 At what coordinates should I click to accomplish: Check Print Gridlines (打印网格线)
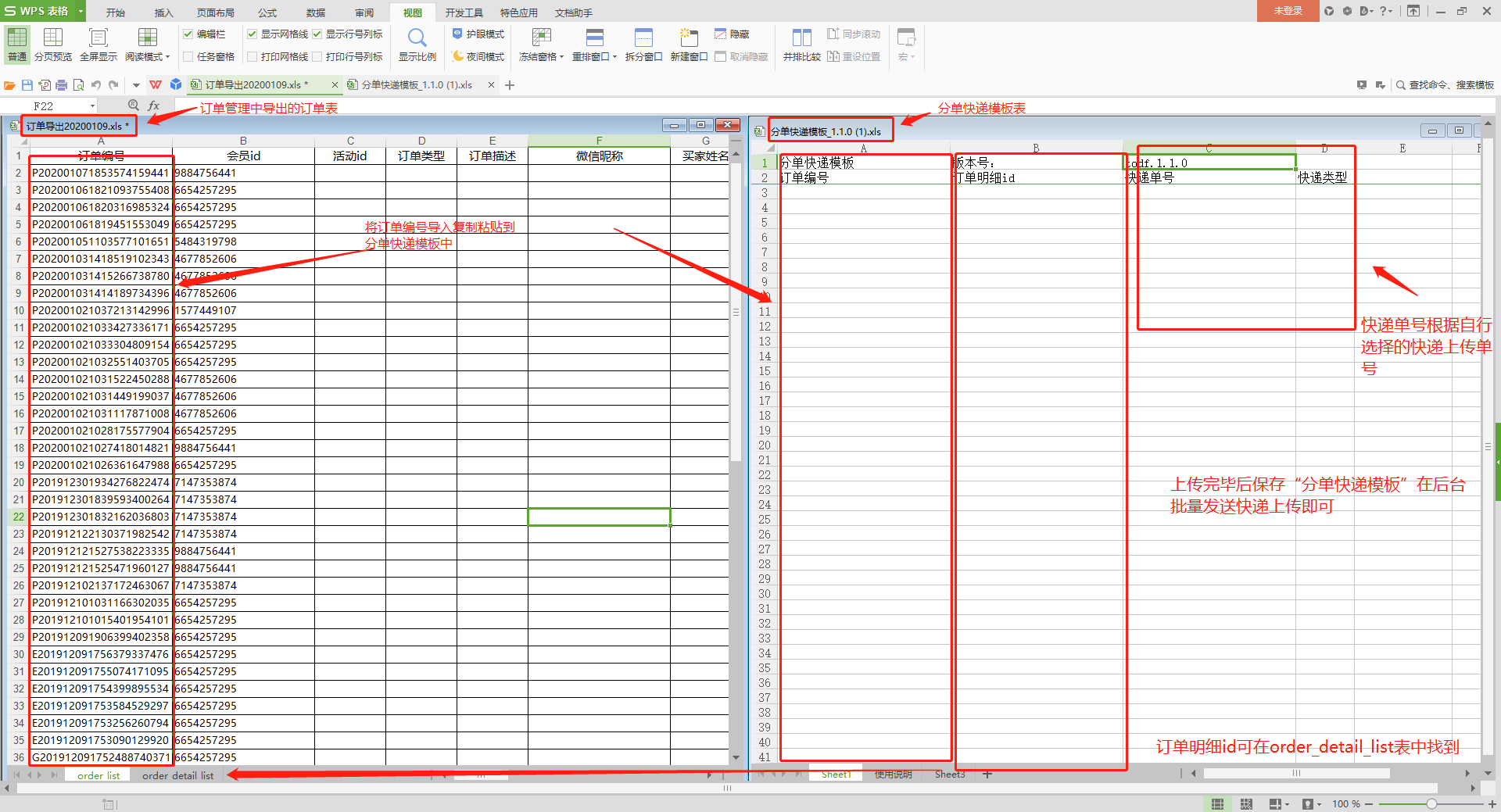point(253,57)
